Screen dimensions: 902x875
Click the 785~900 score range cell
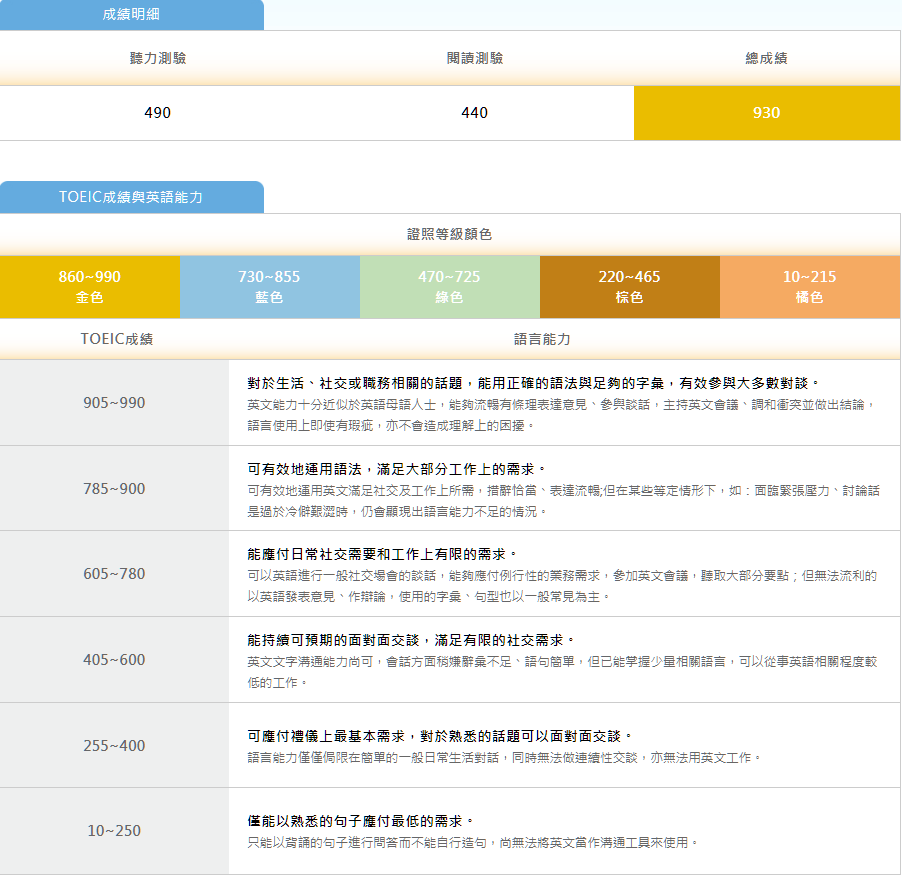click(x=114, y=488)
